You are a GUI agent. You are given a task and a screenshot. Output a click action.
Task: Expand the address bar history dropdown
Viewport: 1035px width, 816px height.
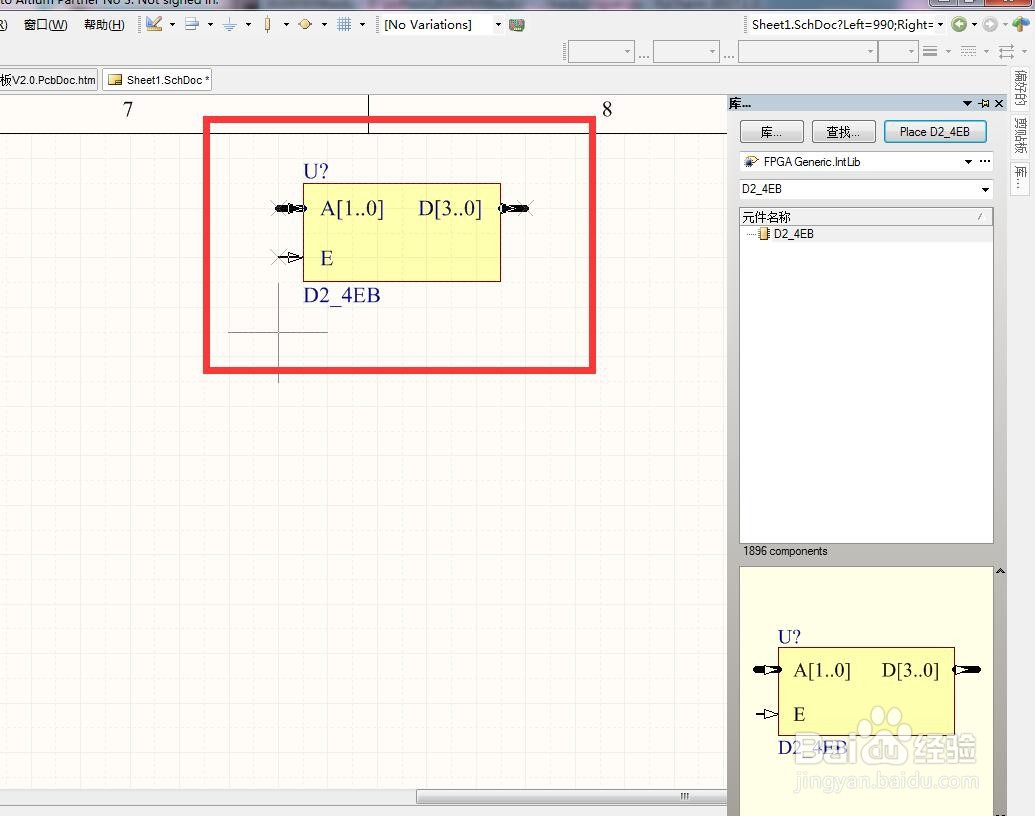coord(941,24)
